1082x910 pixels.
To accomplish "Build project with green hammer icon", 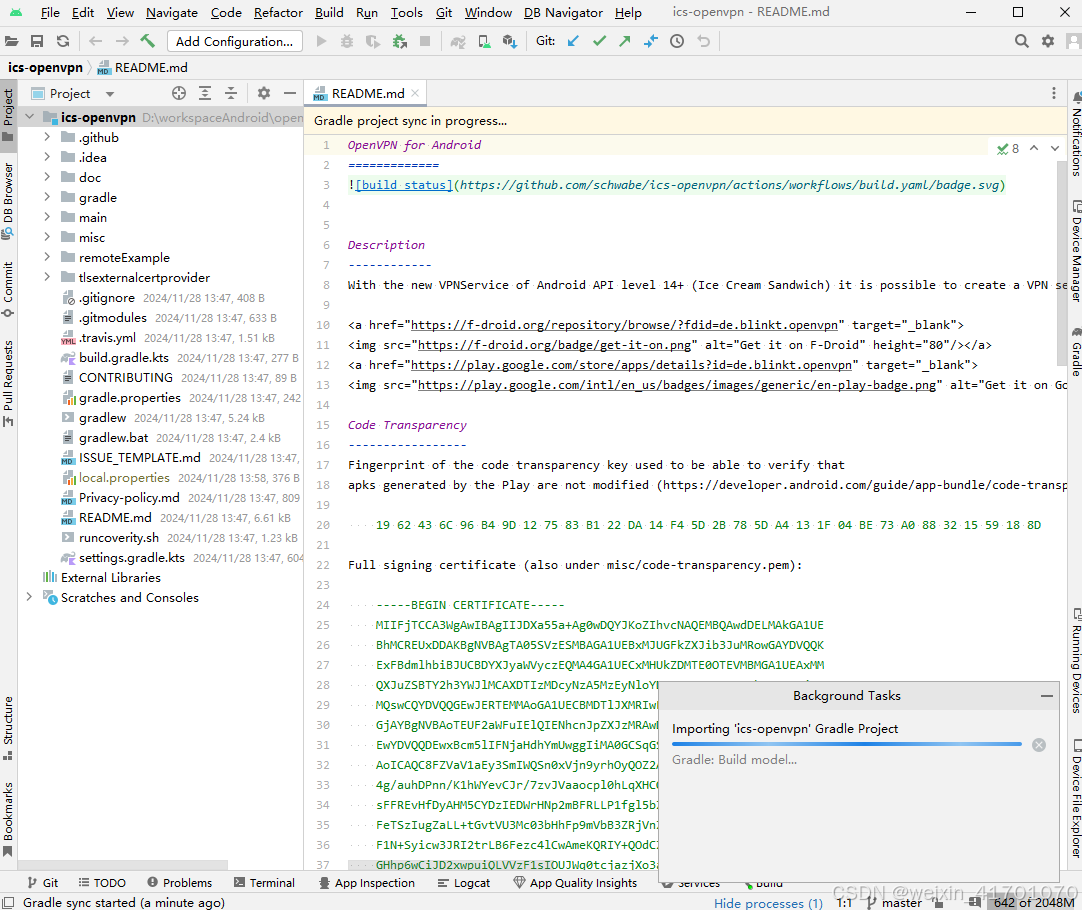I will pyautogui.click(x=147, y=41).
